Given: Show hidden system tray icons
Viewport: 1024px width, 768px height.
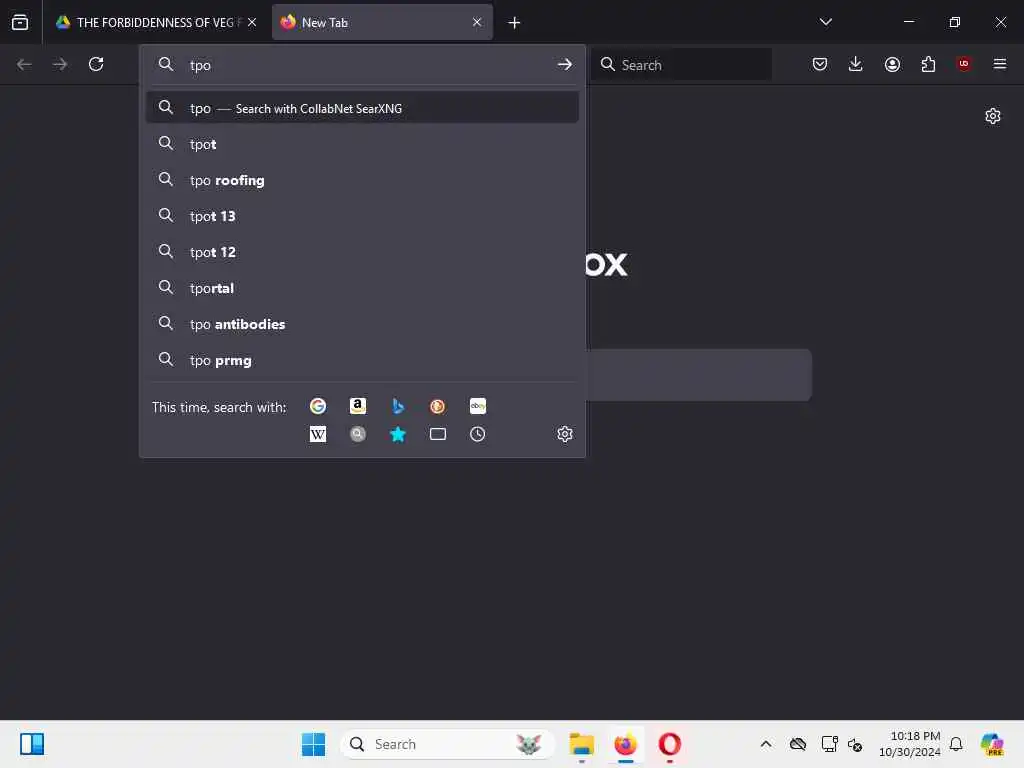Looking at the screenshot, I should tap(766, 744).
